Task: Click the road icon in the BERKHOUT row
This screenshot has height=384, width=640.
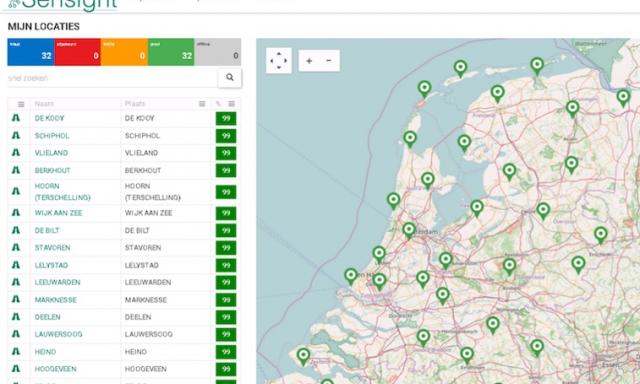Action: (x=16, y=170)
